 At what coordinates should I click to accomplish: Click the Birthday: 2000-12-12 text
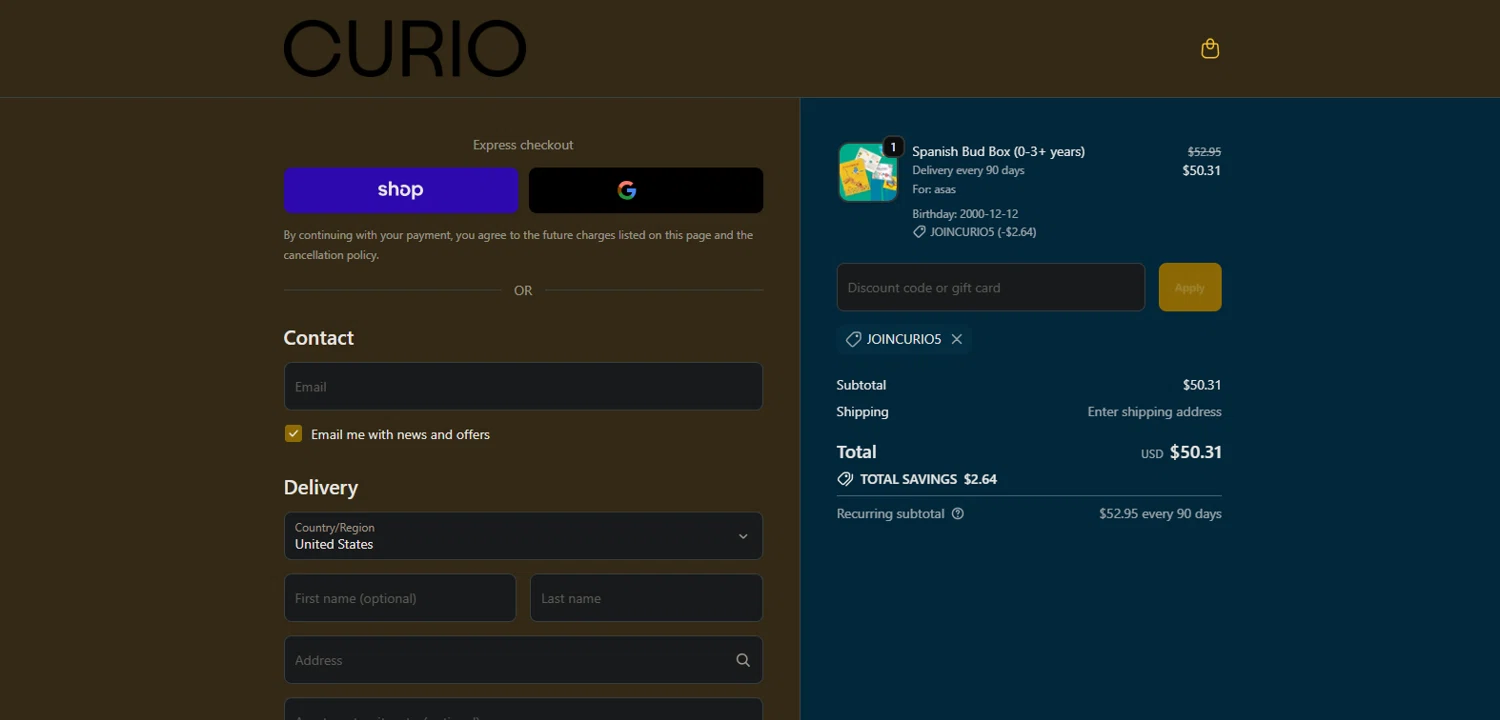pyautogui.click(x=965, y=214)
